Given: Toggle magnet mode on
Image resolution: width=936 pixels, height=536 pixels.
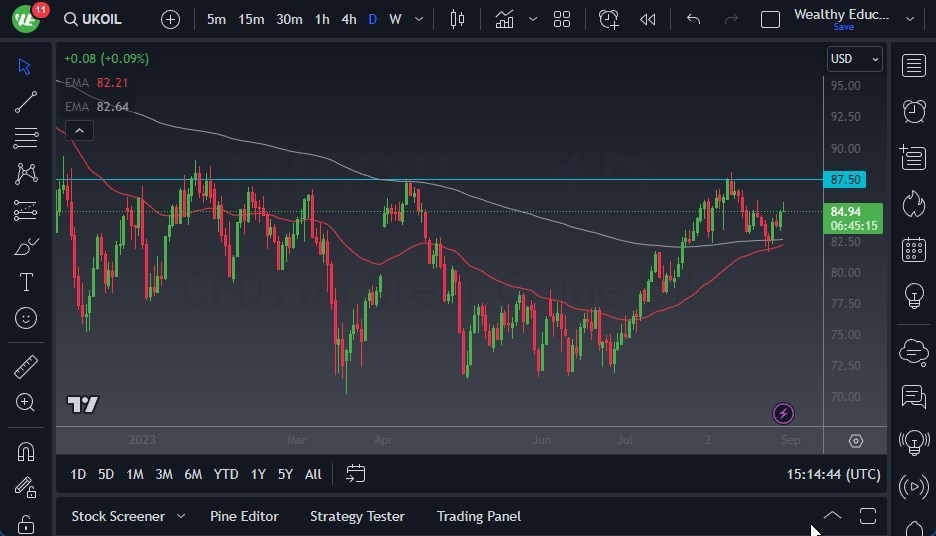Looking at the screenshot, I should pyautogui.click(x=26, y=451).
